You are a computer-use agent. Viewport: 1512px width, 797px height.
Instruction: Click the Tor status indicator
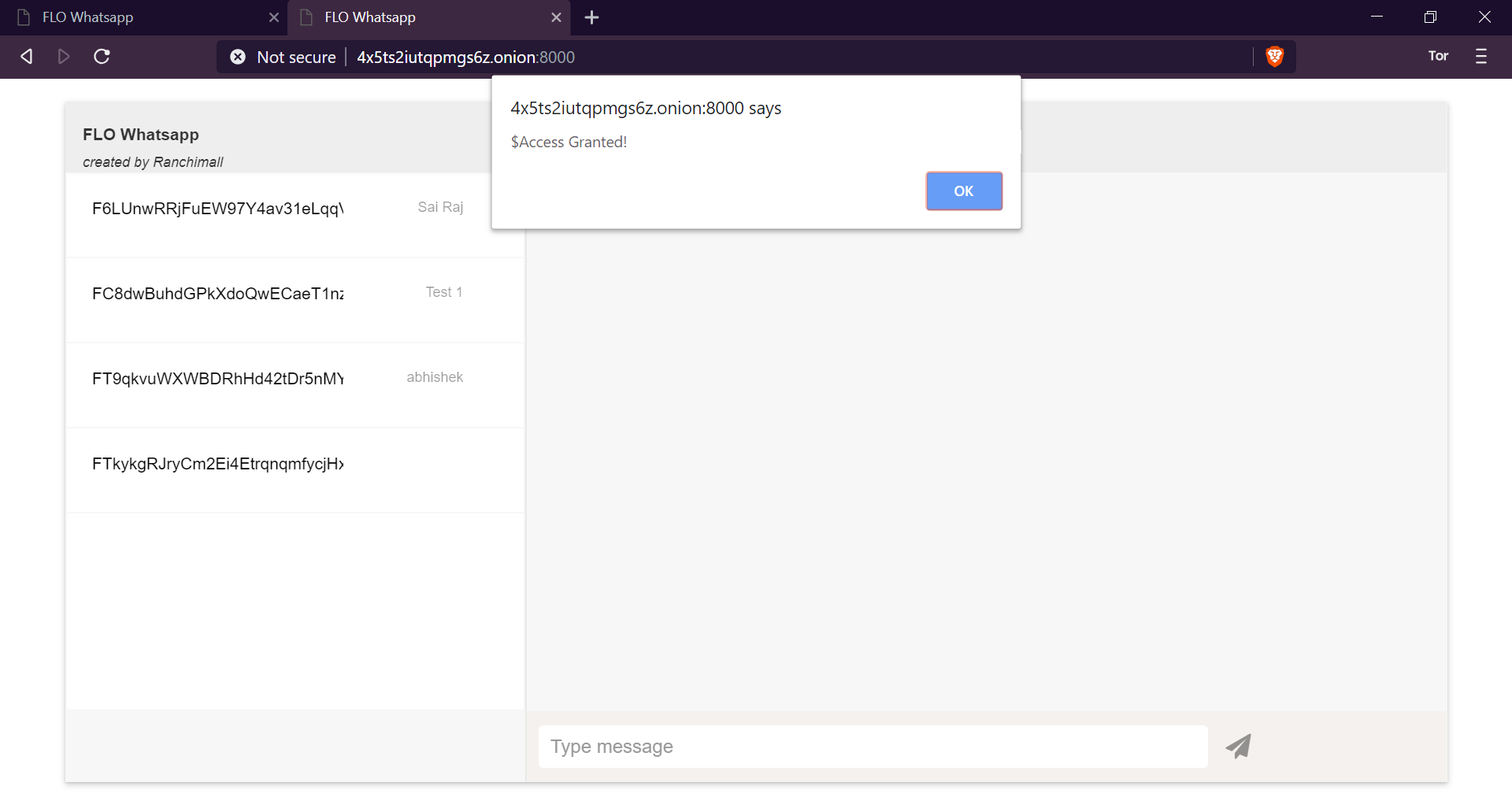click(1438, 56)
